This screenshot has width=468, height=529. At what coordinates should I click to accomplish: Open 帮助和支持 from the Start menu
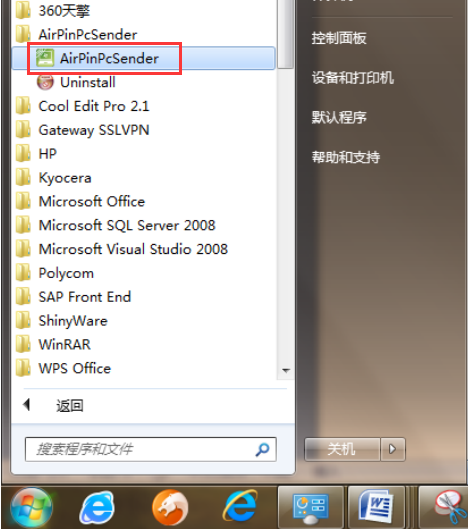click(x=346, y=157)
